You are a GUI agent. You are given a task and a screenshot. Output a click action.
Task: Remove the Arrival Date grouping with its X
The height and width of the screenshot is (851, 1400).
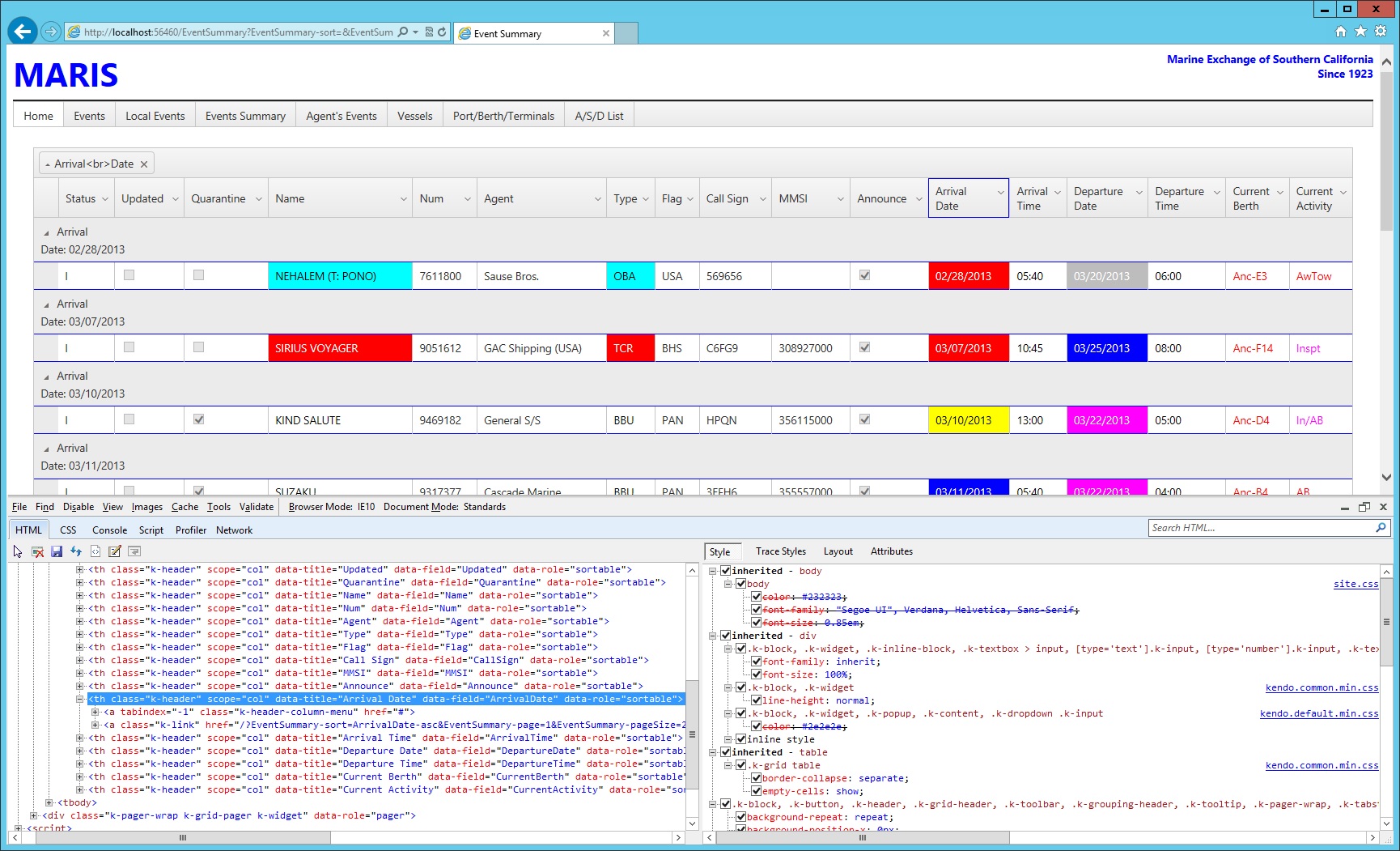tap(144, 164)
